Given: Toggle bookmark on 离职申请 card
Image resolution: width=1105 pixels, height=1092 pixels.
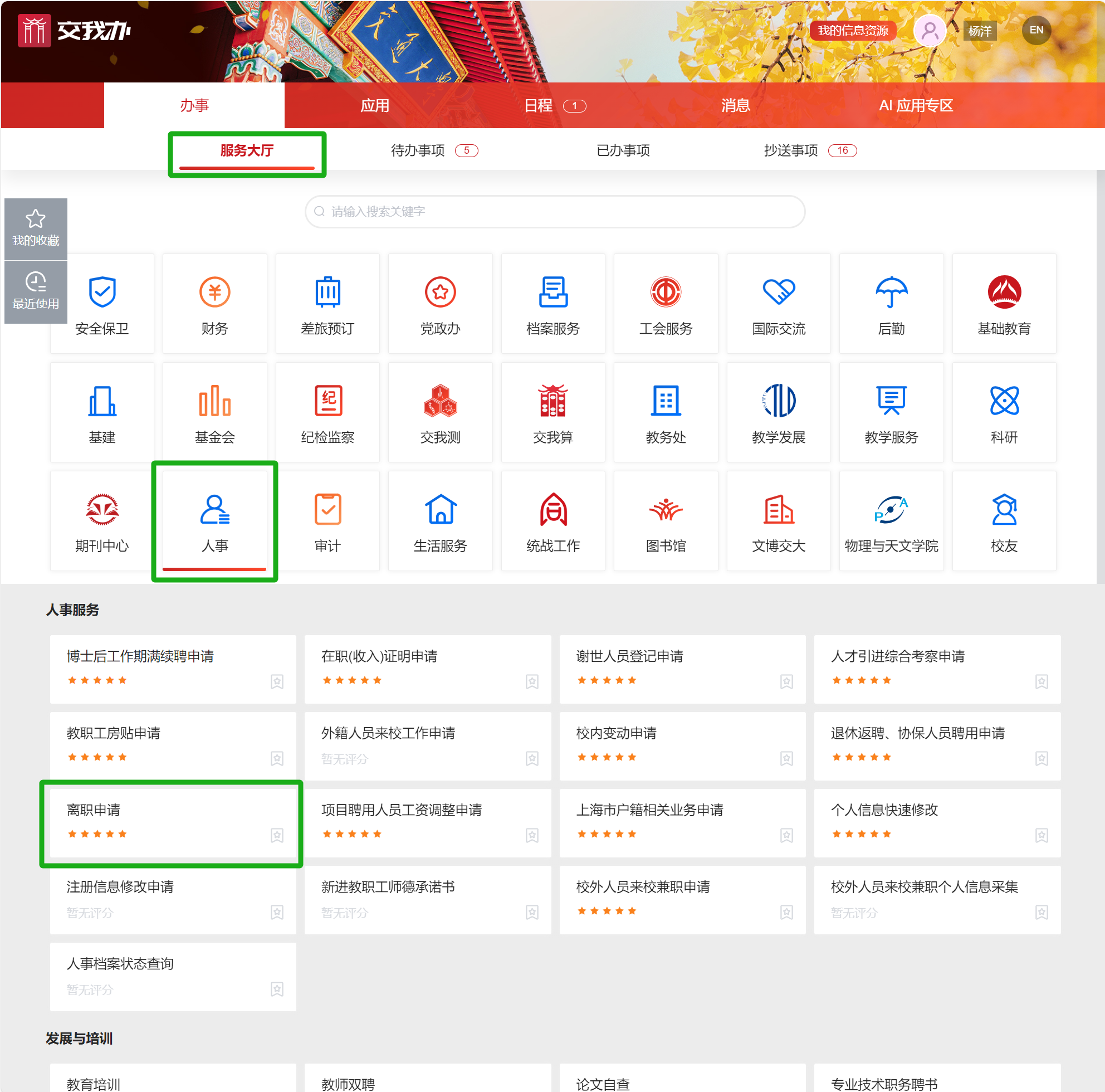Looking at the screenshot, I should [277, 835].
